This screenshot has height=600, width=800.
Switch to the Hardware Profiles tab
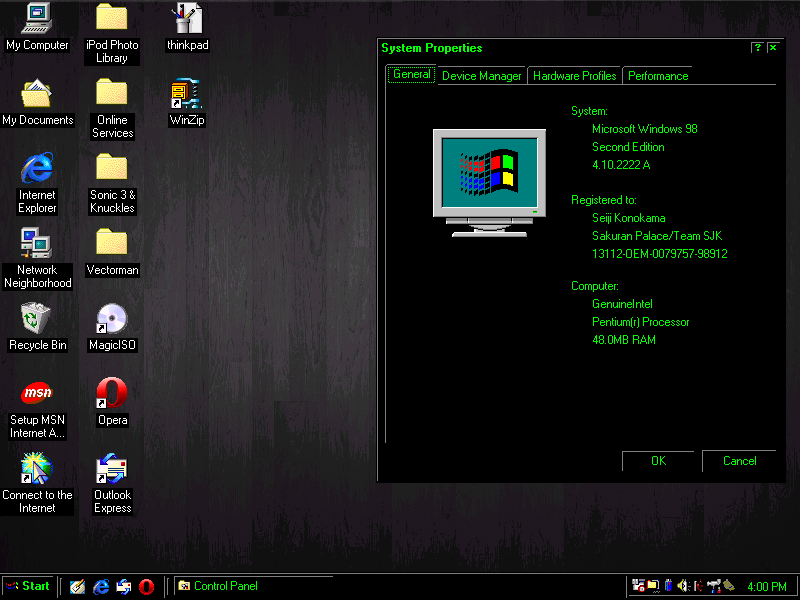coord(574,76)
